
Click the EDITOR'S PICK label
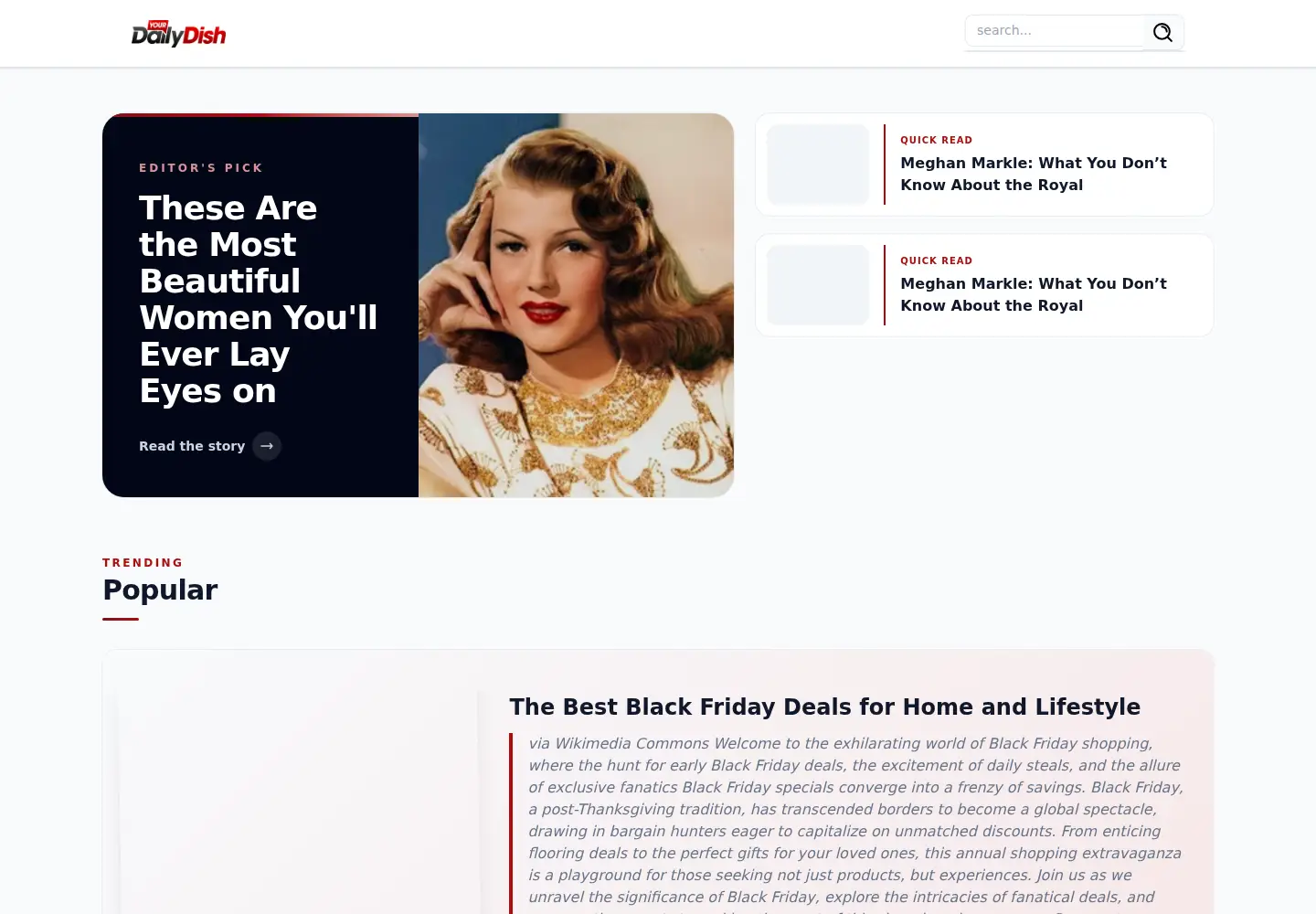click(x=201, y=168)
